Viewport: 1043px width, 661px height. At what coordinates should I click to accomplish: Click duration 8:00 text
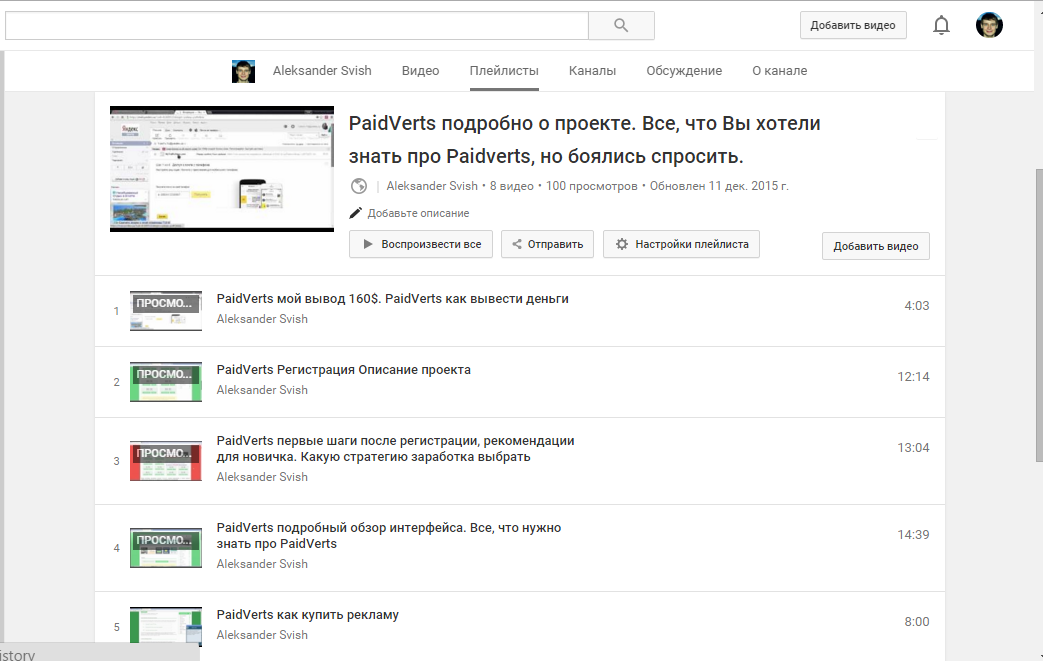(917, 622)
